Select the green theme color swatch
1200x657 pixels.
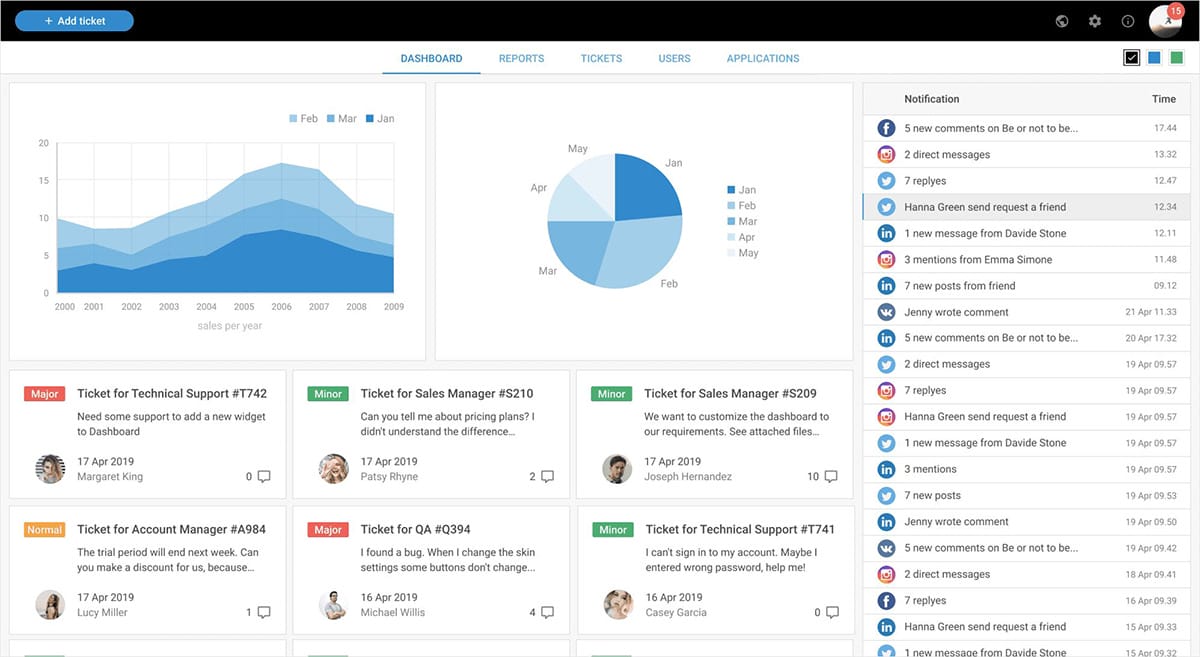click(1177, 58)
